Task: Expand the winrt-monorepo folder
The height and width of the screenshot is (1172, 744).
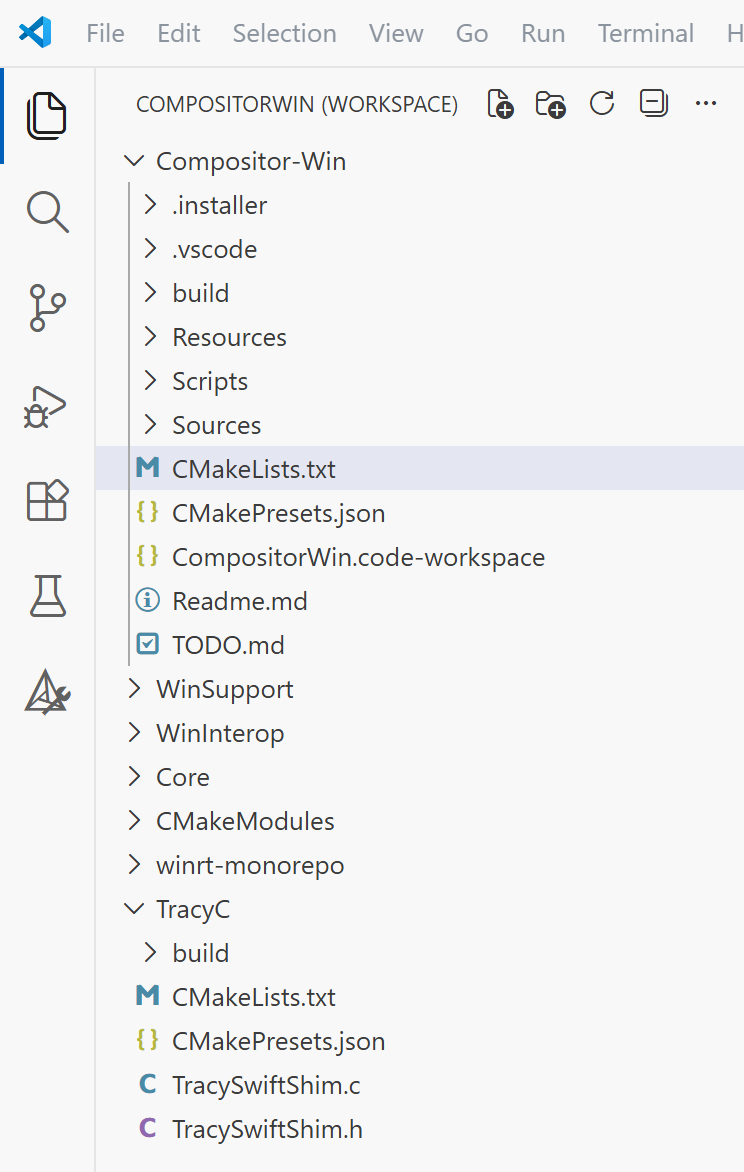Action: click(x=250, y=865)
